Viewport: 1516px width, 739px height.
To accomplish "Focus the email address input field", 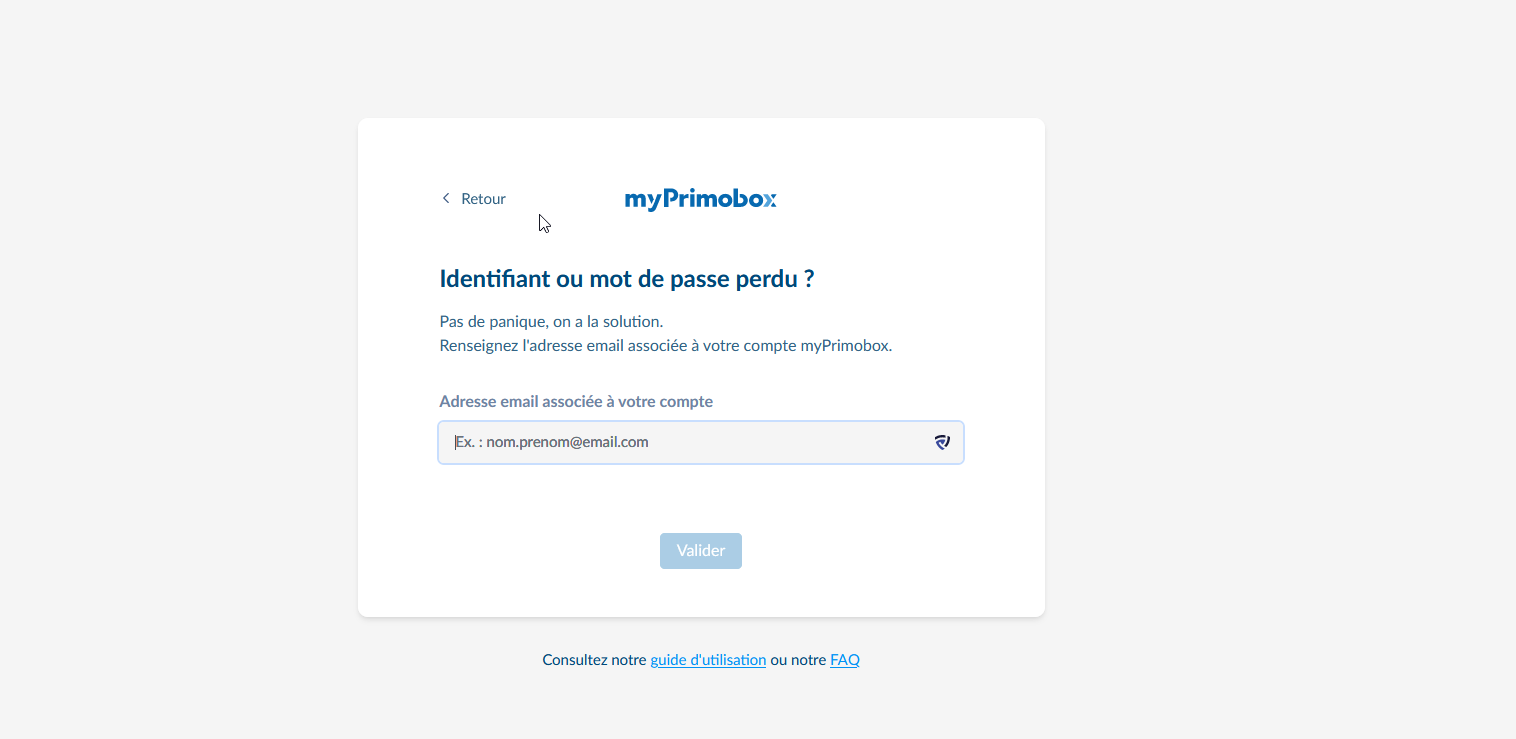I will (x=690, y=442).
